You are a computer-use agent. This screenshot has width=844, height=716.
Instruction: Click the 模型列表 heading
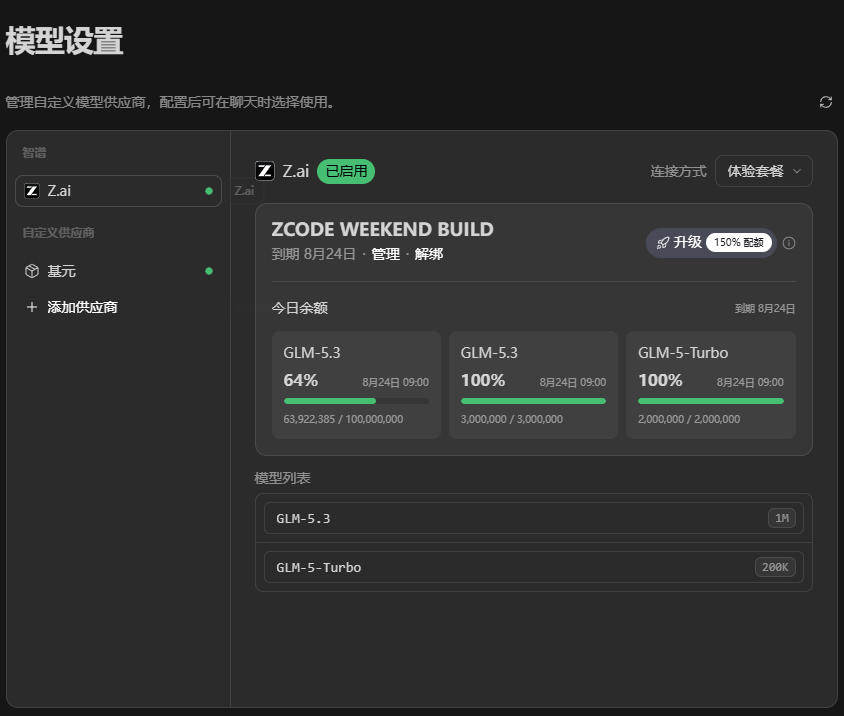tap(283, 478)
